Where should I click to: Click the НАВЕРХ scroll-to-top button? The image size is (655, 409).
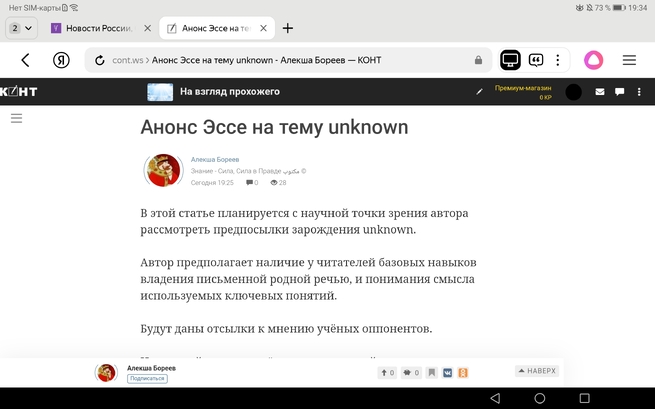(537, 371)
